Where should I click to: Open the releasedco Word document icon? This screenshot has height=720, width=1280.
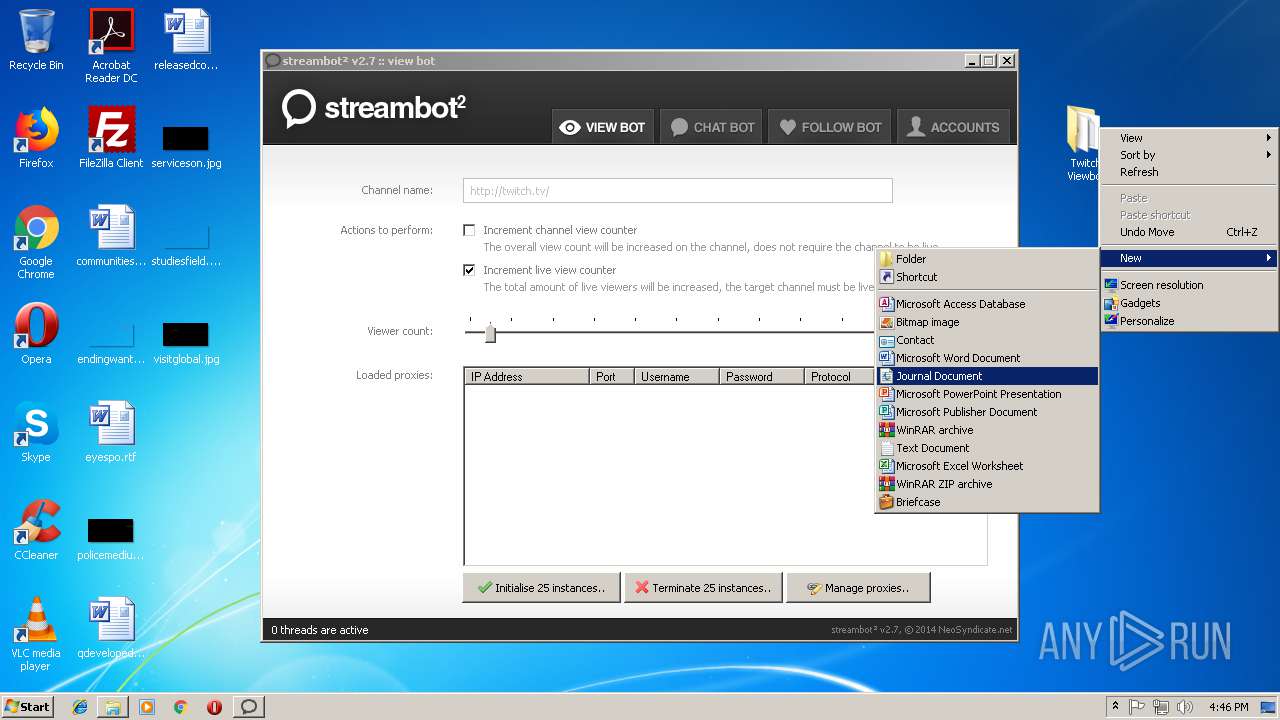tap(186, 40)
